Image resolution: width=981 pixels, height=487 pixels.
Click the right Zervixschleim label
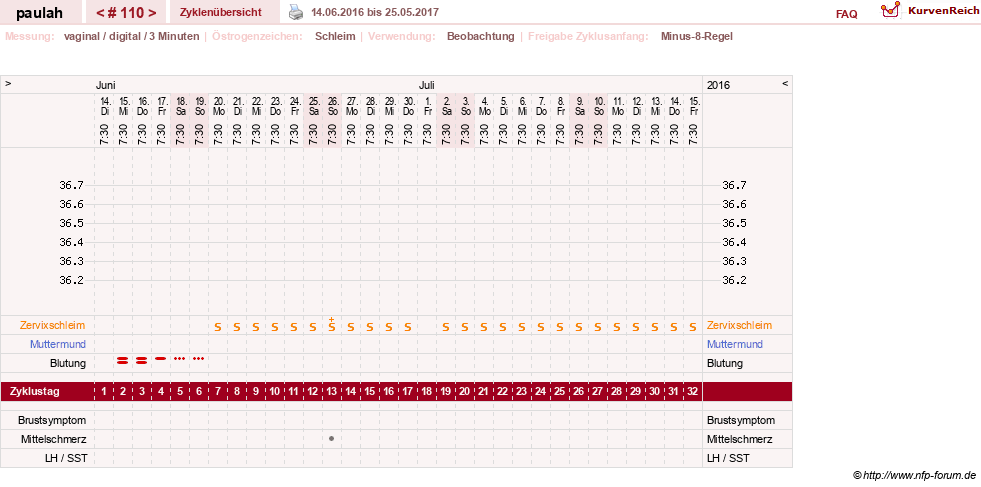[x=740, y=326]
